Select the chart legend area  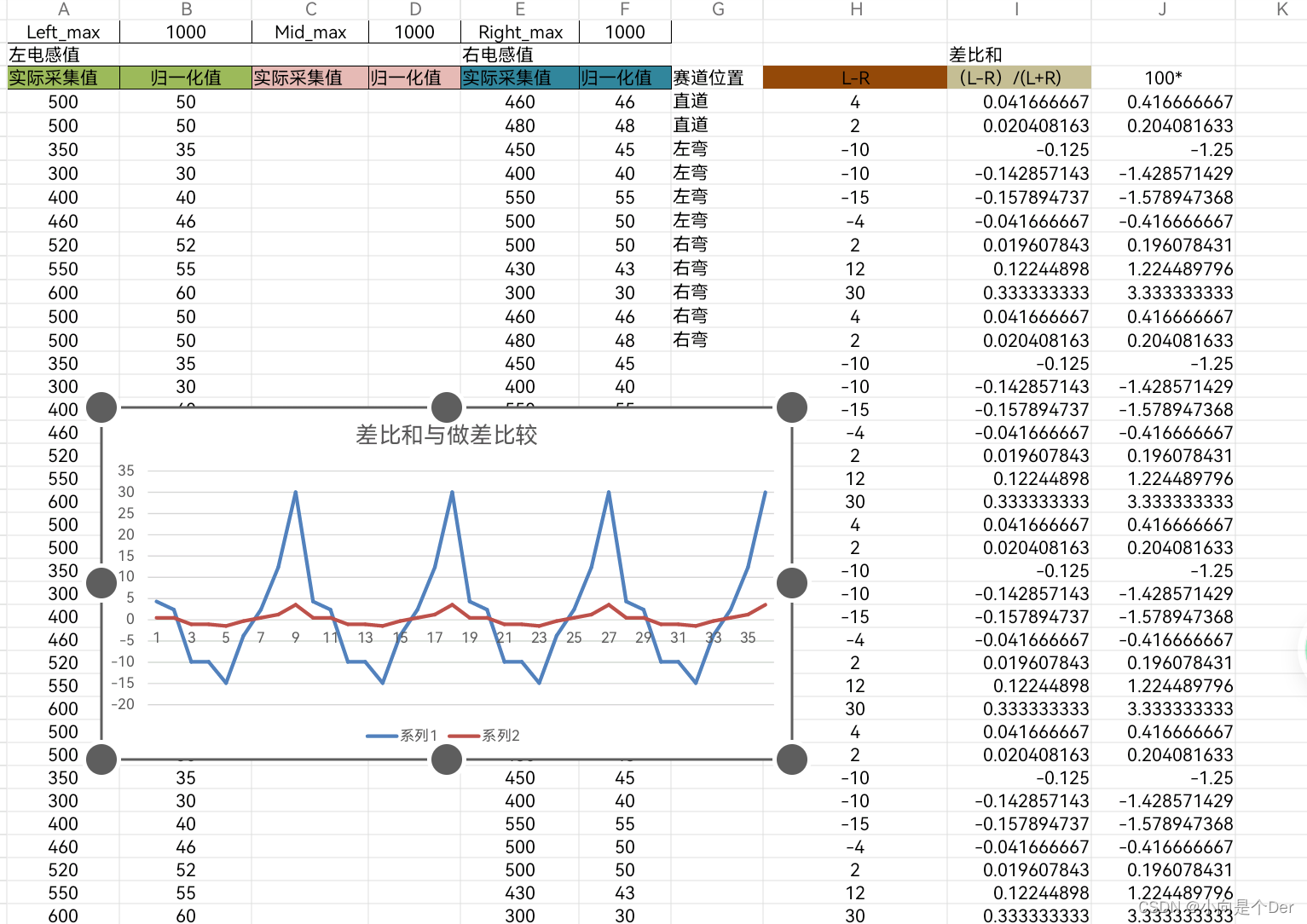[443, 735]
